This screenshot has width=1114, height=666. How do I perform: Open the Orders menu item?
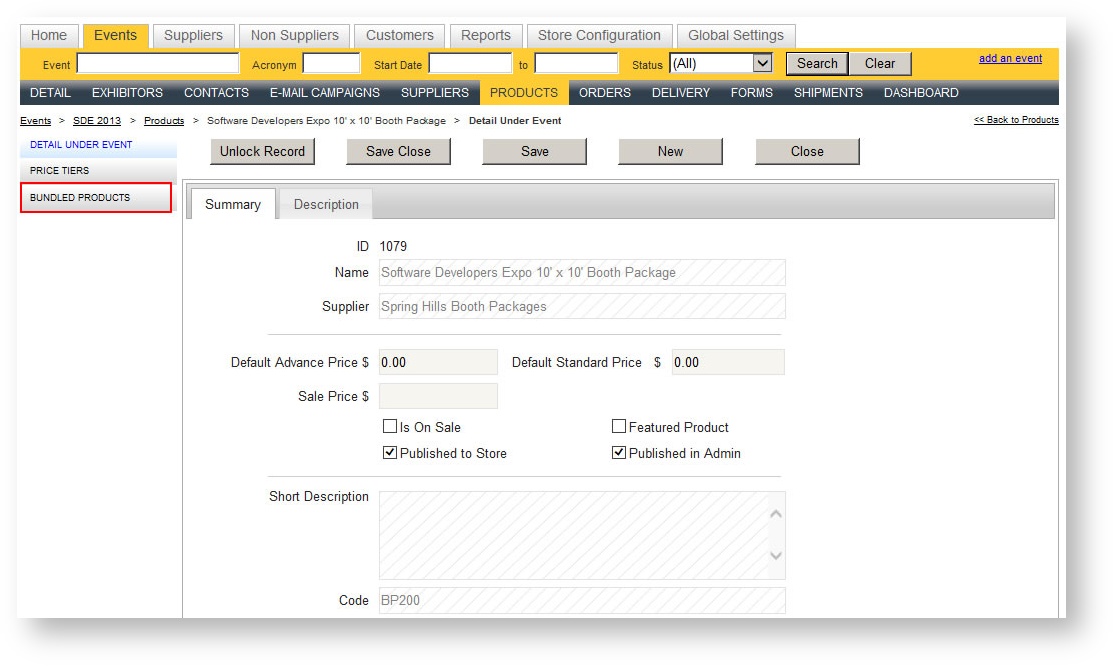click(605, 93)
